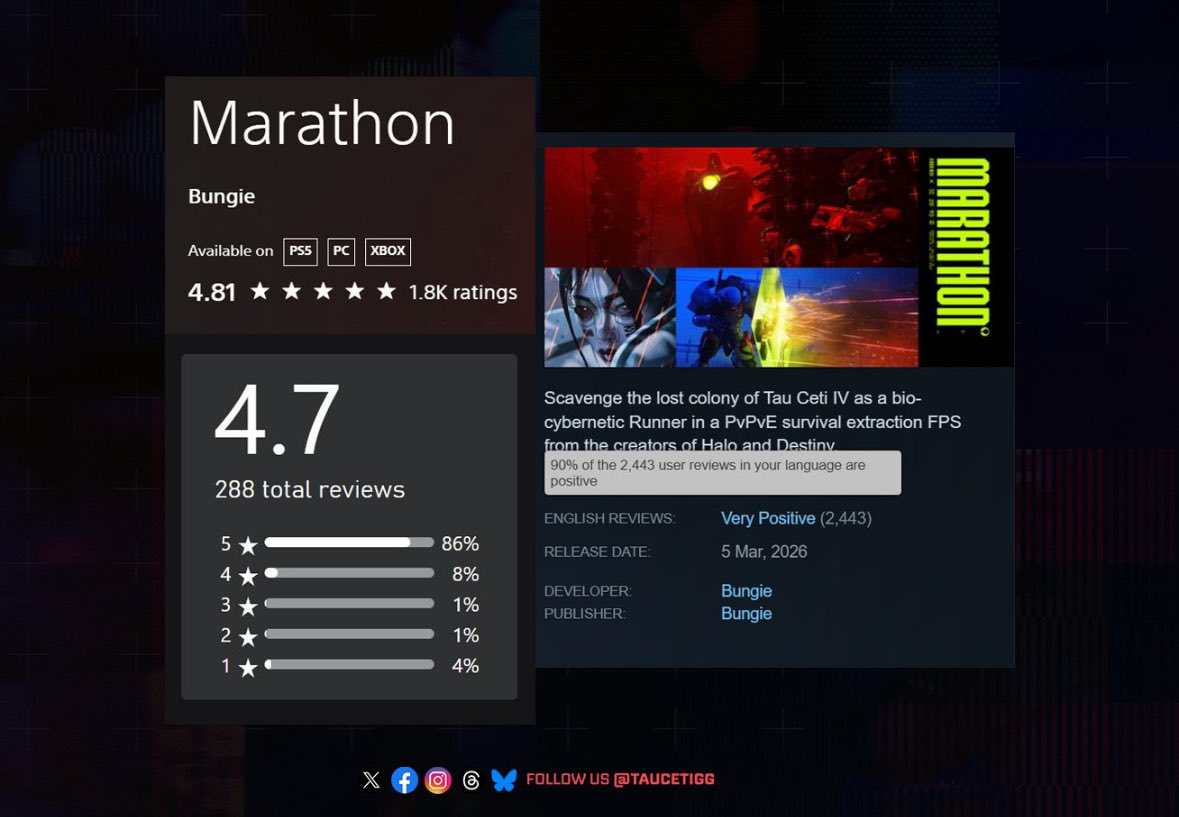
Task: Click the Available on label
Action: pos(231,251)
